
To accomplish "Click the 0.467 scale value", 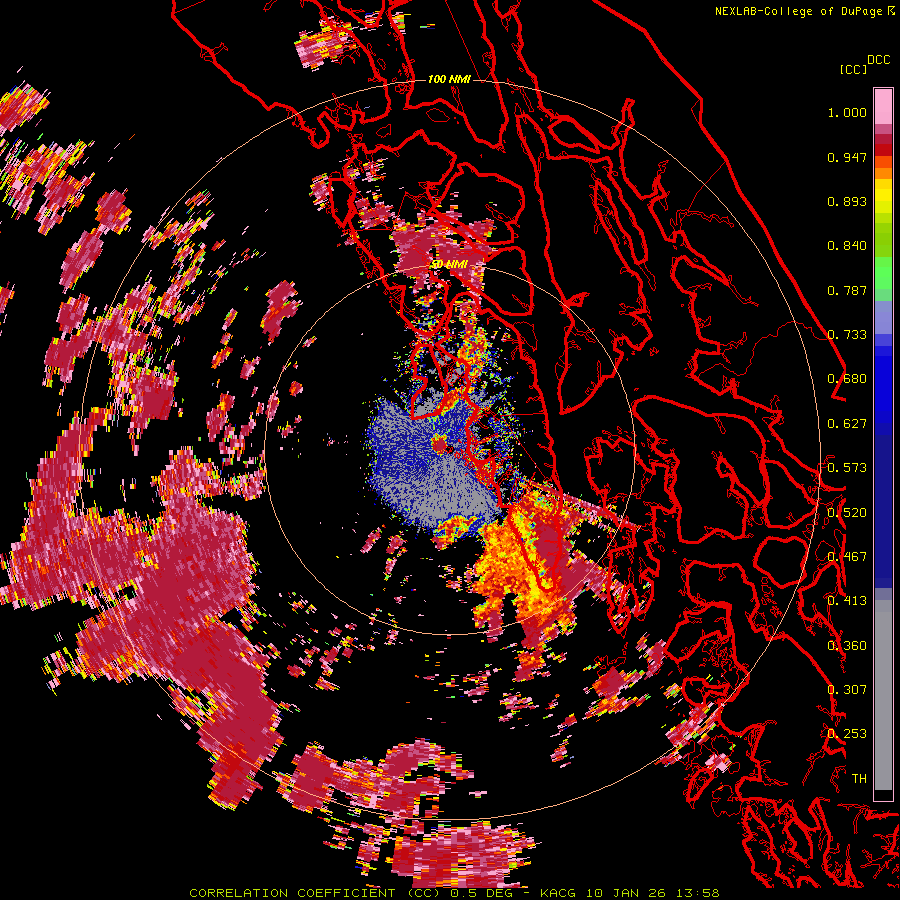I will coord(847,557).
